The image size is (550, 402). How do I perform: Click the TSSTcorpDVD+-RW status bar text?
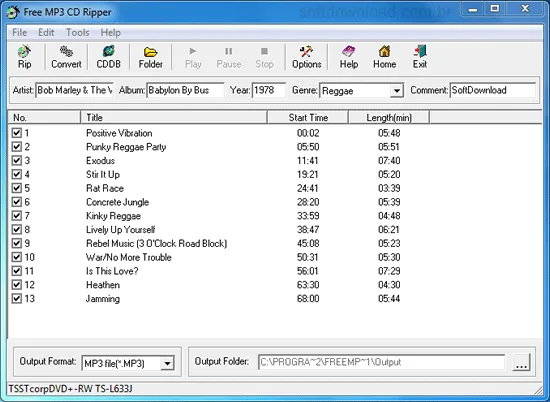[70, 389]
